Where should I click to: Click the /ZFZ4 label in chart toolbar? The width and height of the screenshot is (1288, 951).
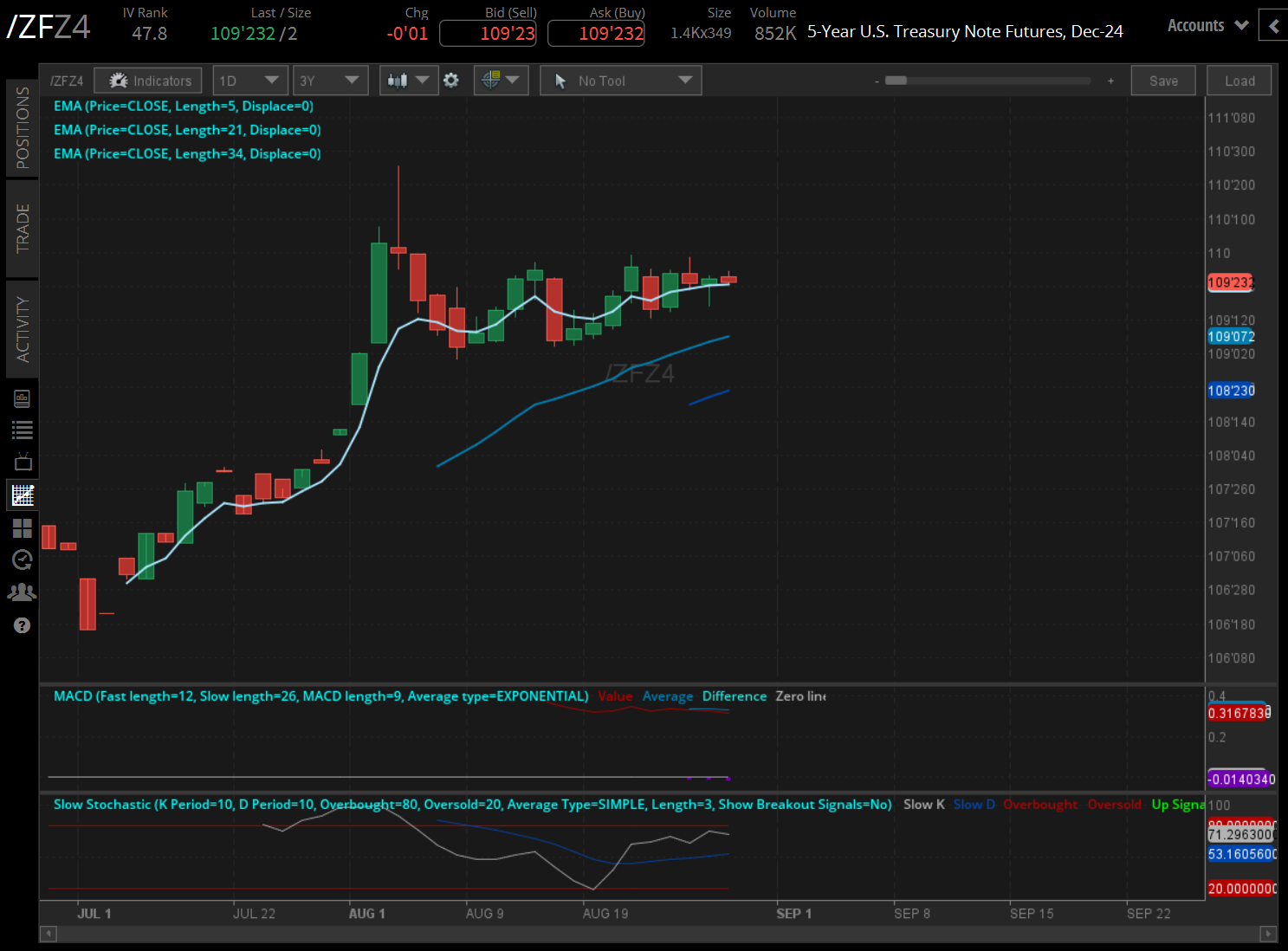coord(67,81)
